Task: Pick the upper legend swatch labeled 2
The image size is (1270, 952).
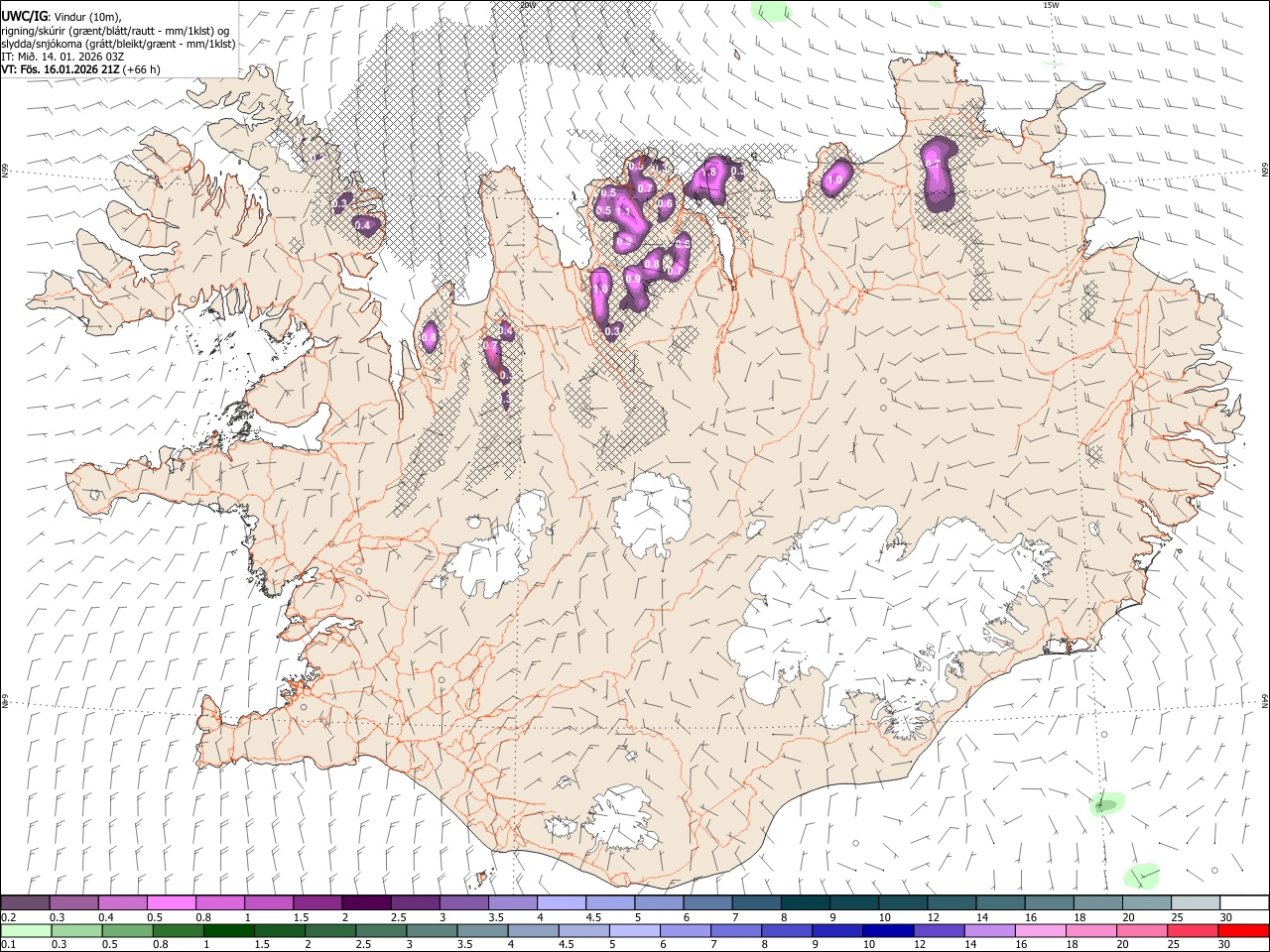Action: 366,902
